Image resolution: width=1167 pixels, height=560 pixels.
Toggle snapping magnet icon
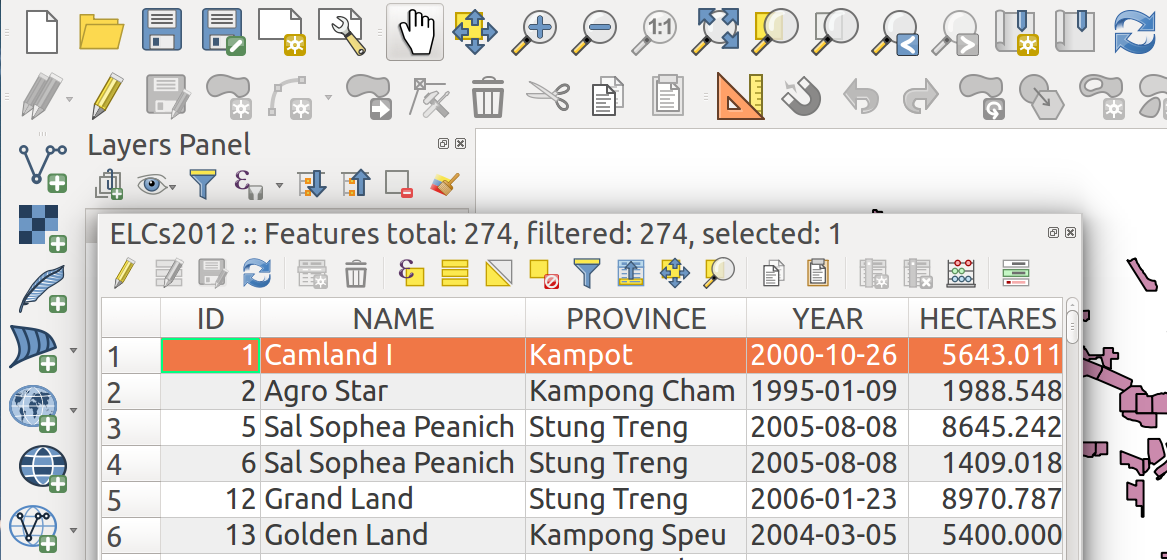[x=801, y=97]
